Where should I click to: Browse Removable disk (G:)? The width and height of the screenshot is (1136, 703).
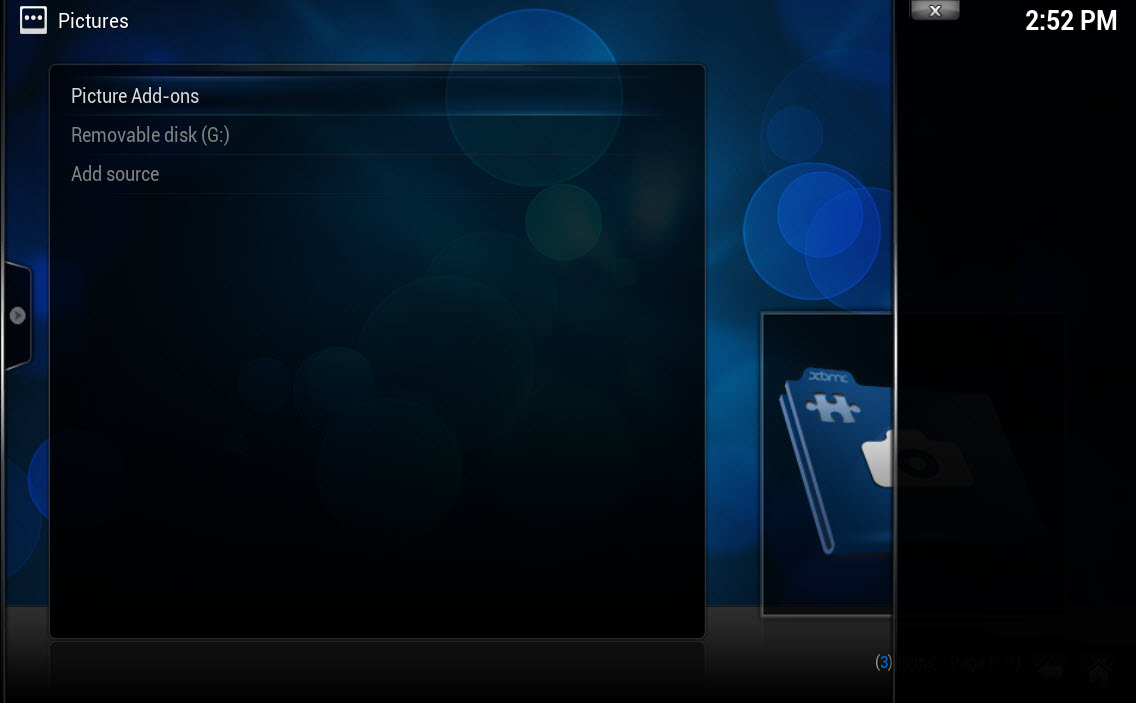coord(150,135)
